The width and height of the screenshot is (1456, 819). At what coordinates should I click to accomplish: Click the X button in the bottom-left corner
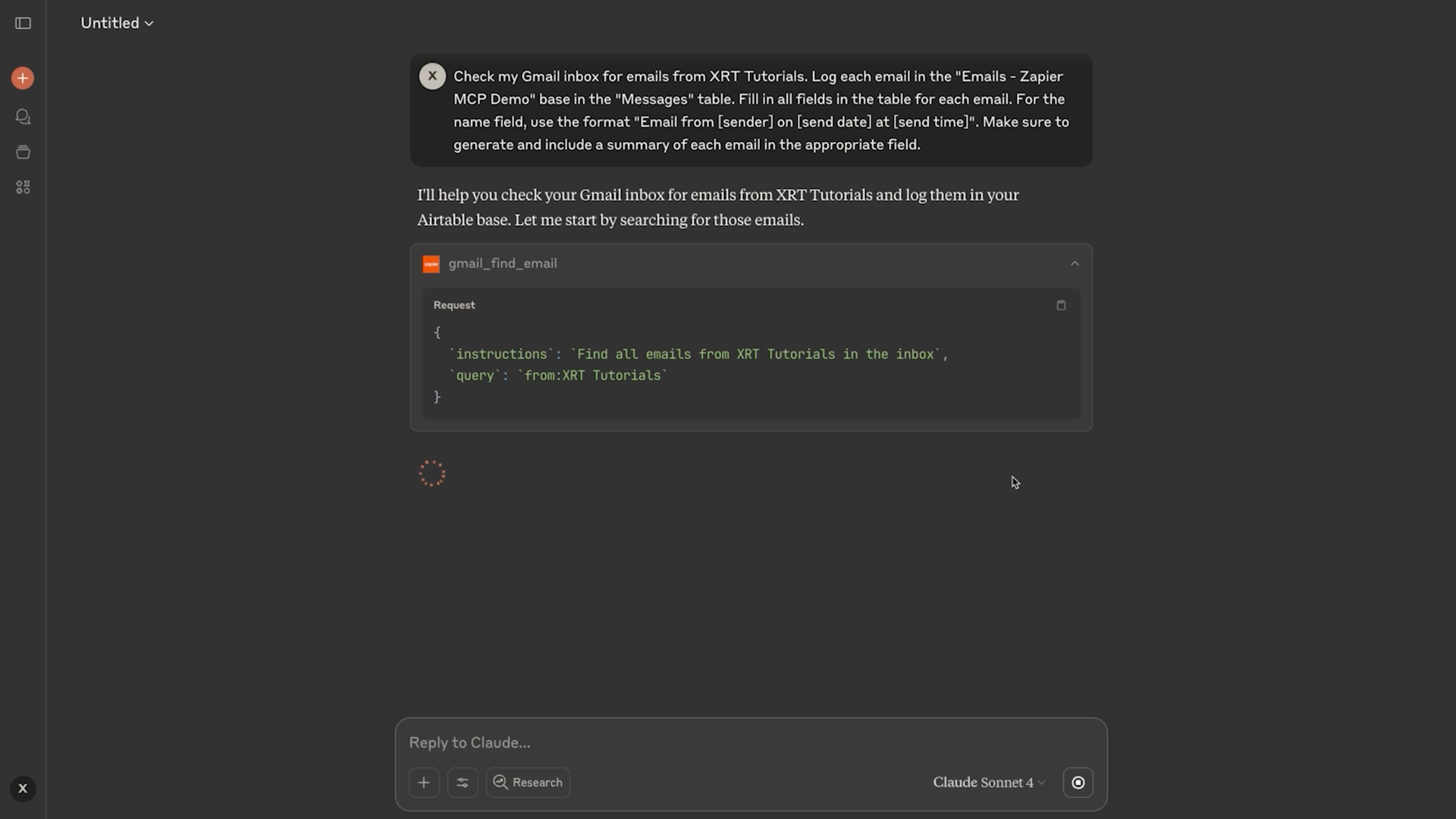pos(23,788)
